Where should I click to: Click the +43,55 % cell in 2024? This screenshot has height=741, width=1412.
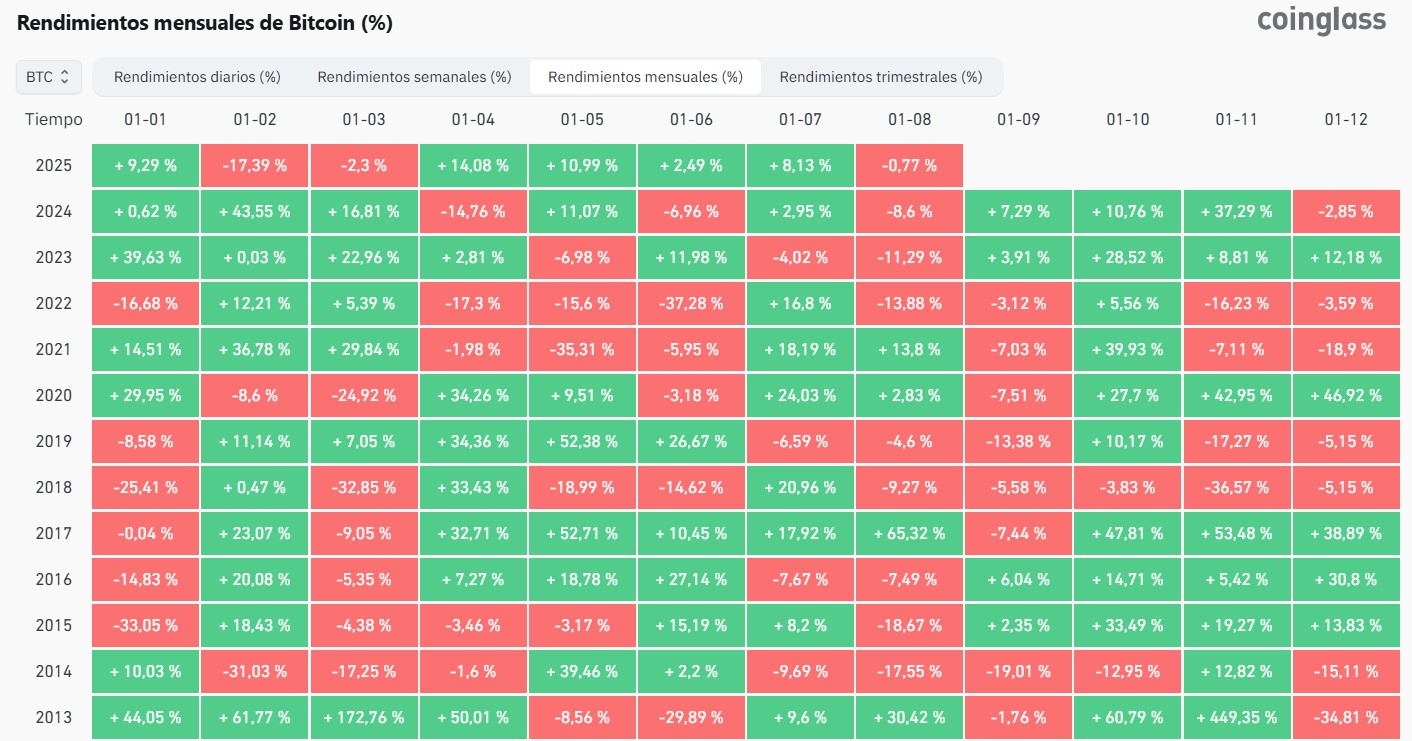pos(254,211)
